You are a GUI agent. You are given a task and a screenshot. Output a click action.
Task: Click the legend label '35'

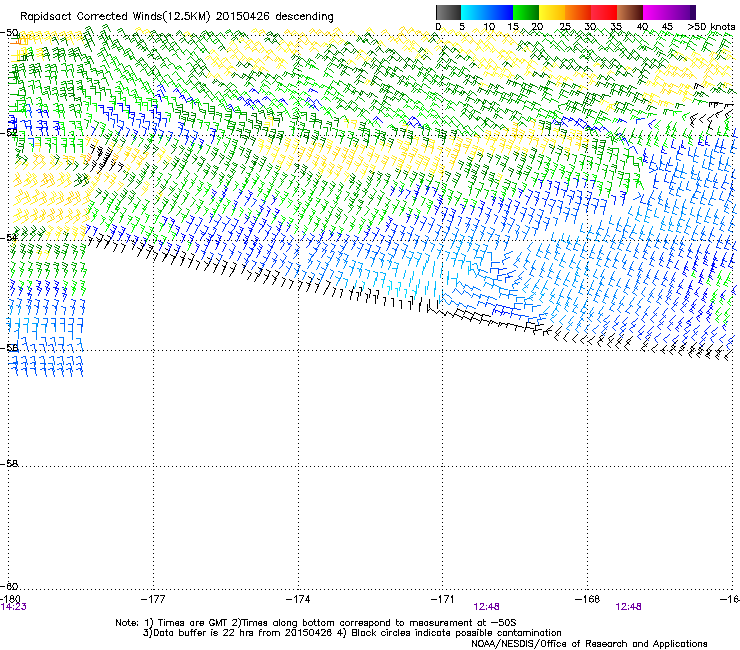(x=616, y=27)
